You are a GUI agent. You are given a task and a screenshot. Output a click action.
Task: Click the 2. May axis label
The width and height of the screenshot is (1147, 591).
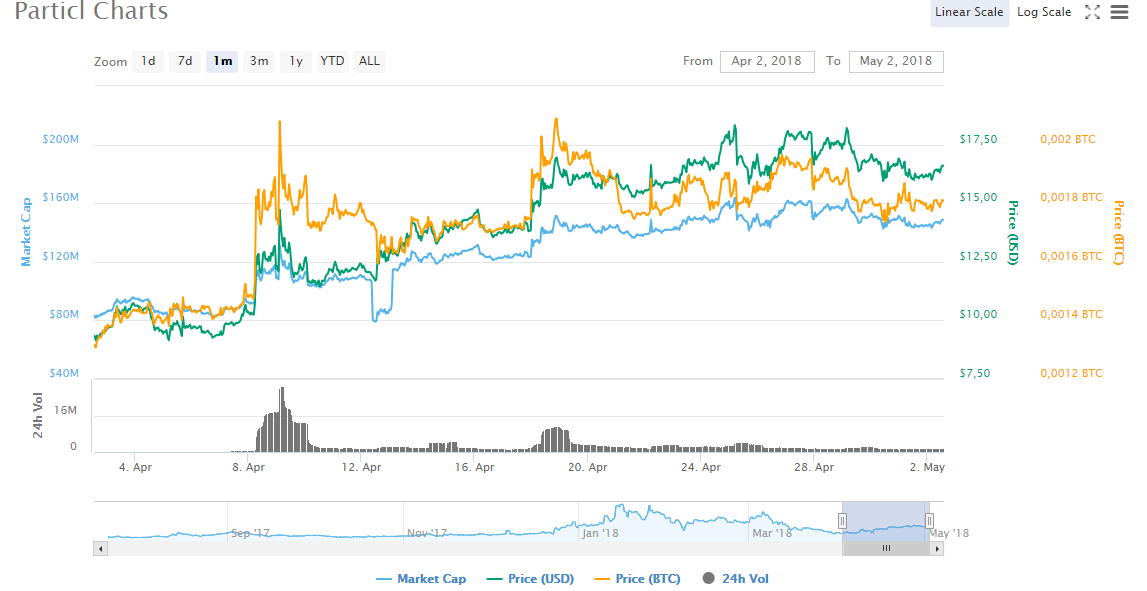click(928, 467)
